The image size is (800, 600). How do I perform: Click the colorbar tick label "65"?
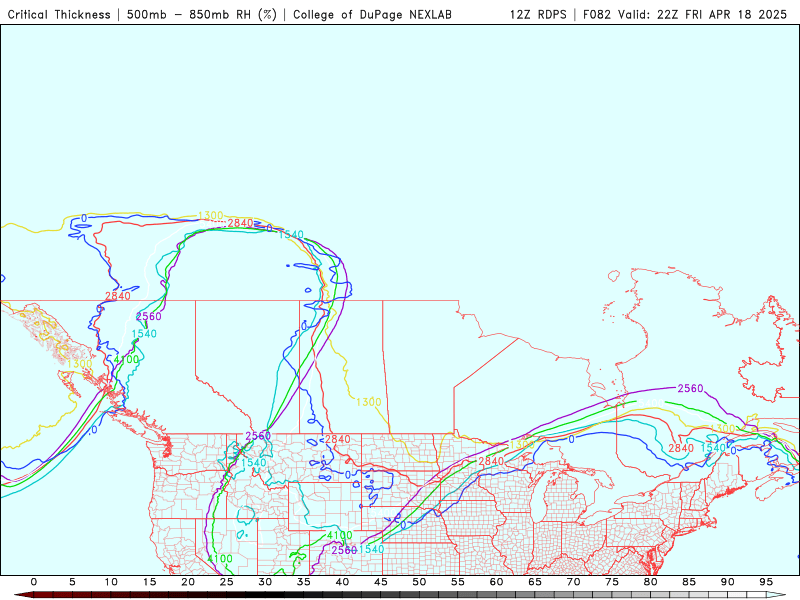click(x=535, y=582)
